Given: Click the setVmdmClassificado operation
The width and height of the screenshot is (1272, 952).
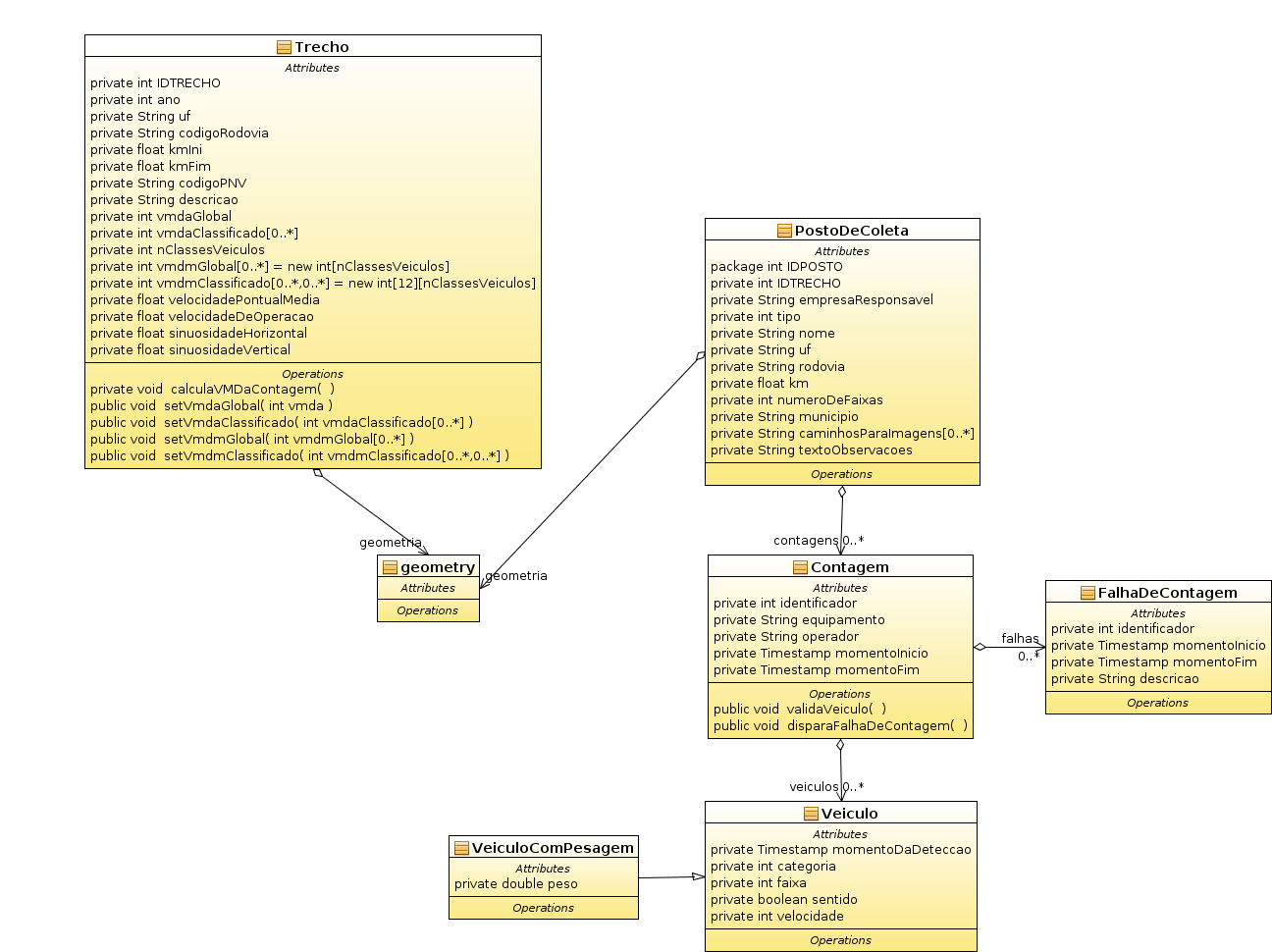Looking at the screenshot, I should point(300,456).
